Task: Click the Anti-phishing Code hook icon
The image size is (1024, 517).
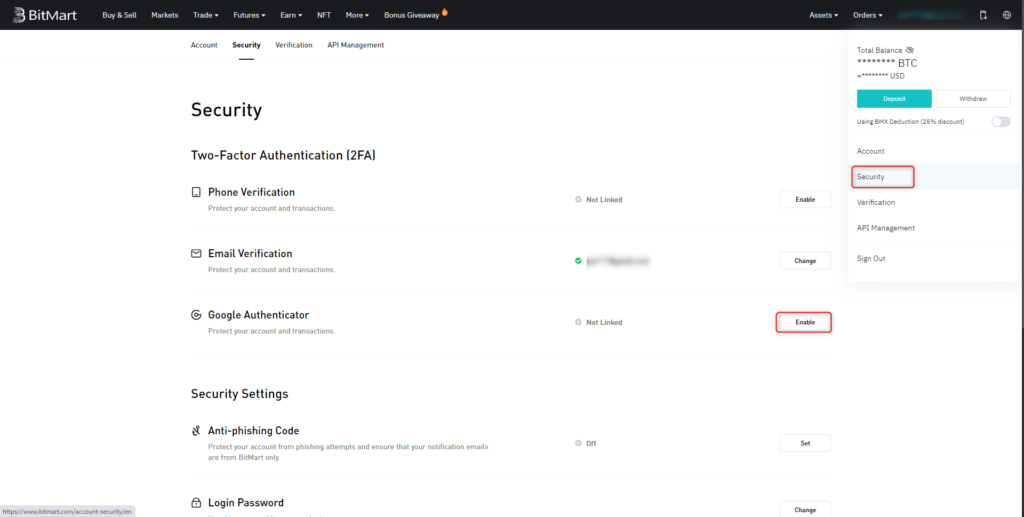Action: [196, 431]
